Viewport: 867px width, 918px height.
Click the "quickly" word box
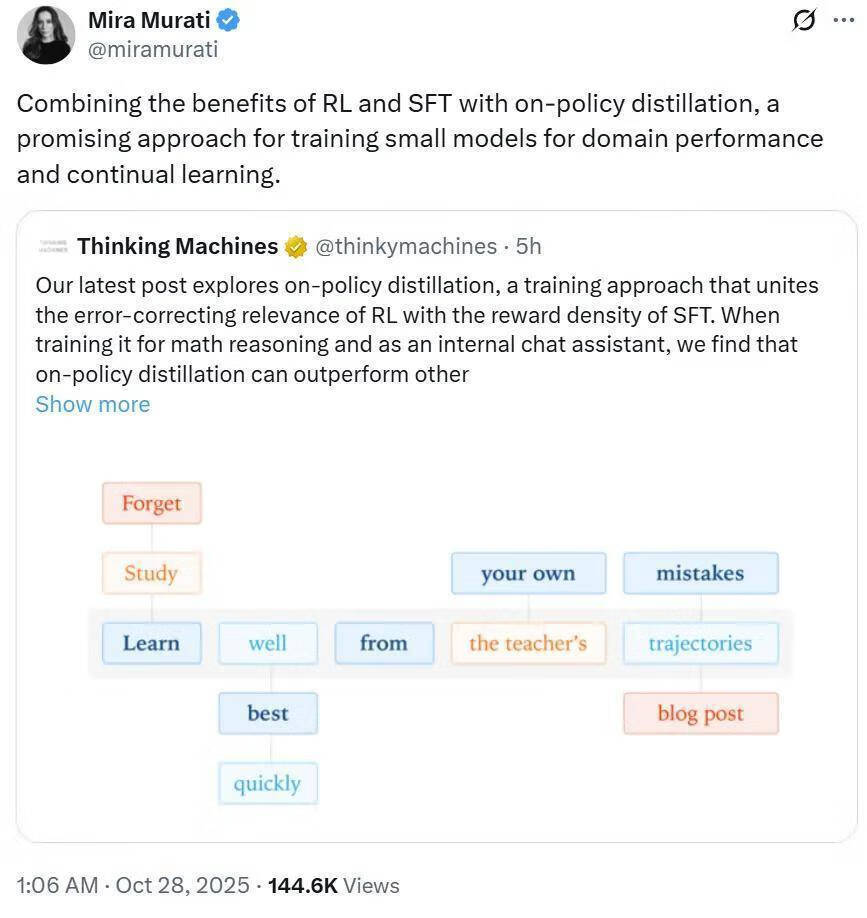267,783
